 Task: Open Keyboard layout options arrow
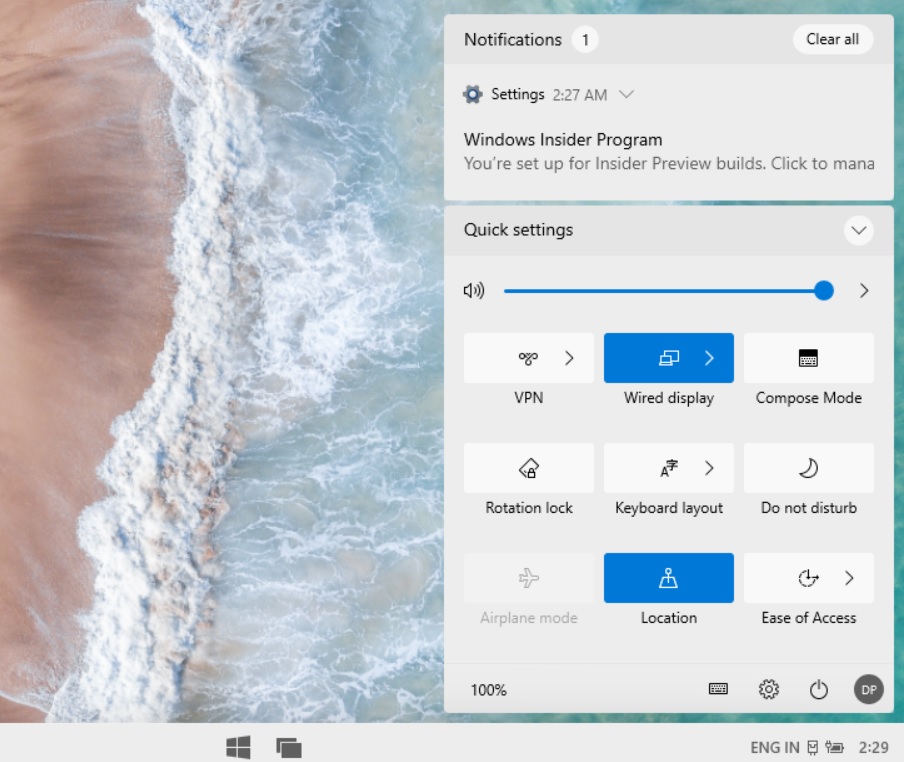point(710,468)
